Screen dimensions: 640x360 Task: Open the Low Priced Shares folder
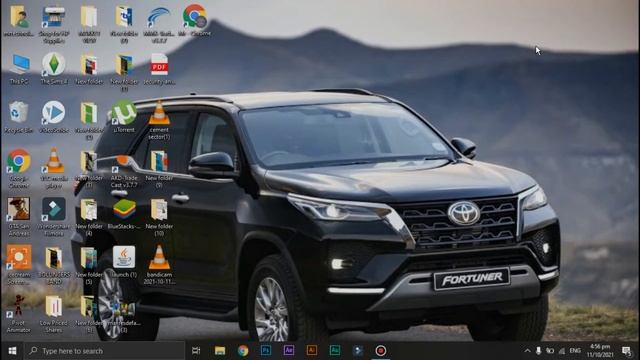click(54, 313)
